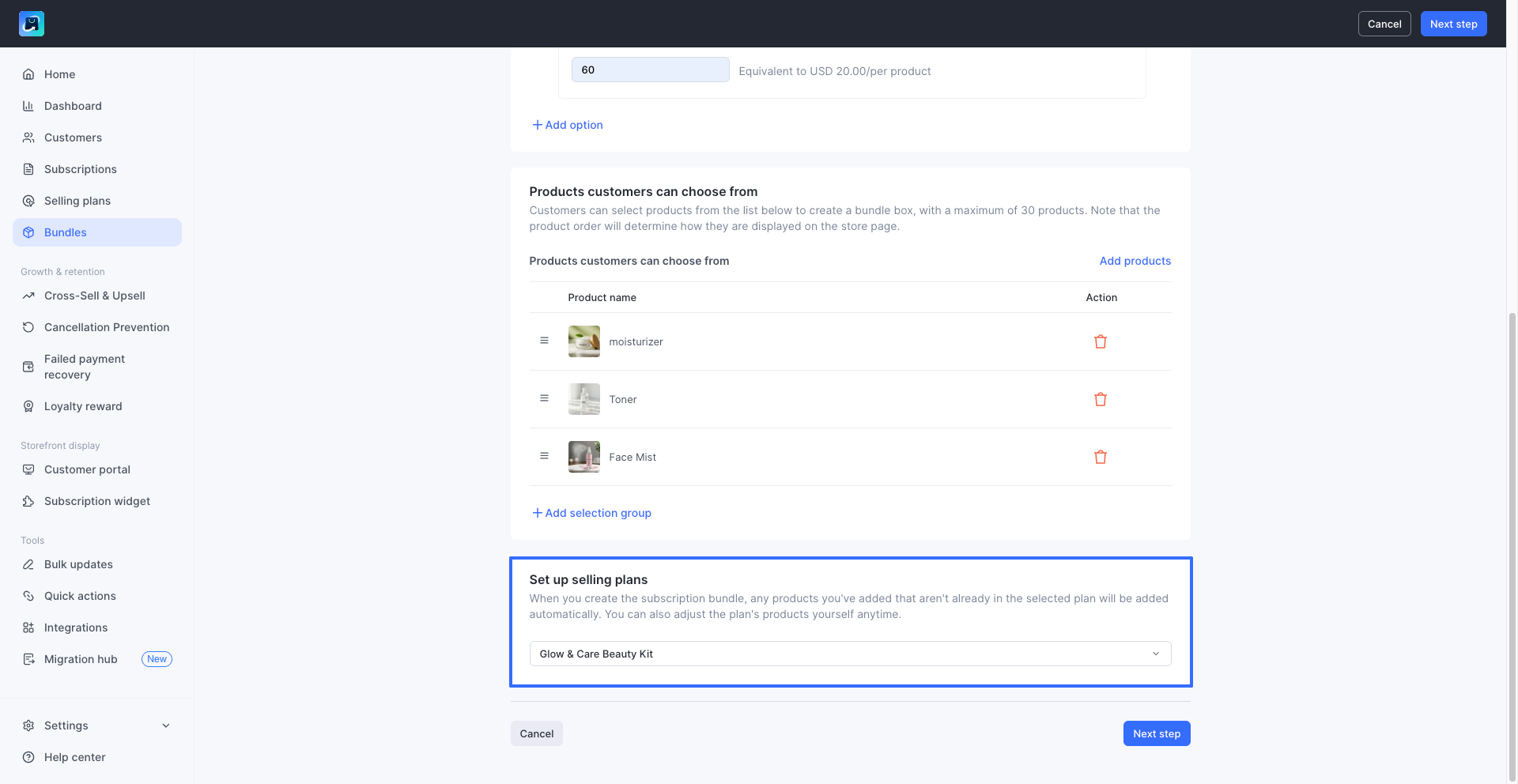This screenshot has height=784, width=1518.
Task: Navigate to Subscriptions
Action: point(97,169)
